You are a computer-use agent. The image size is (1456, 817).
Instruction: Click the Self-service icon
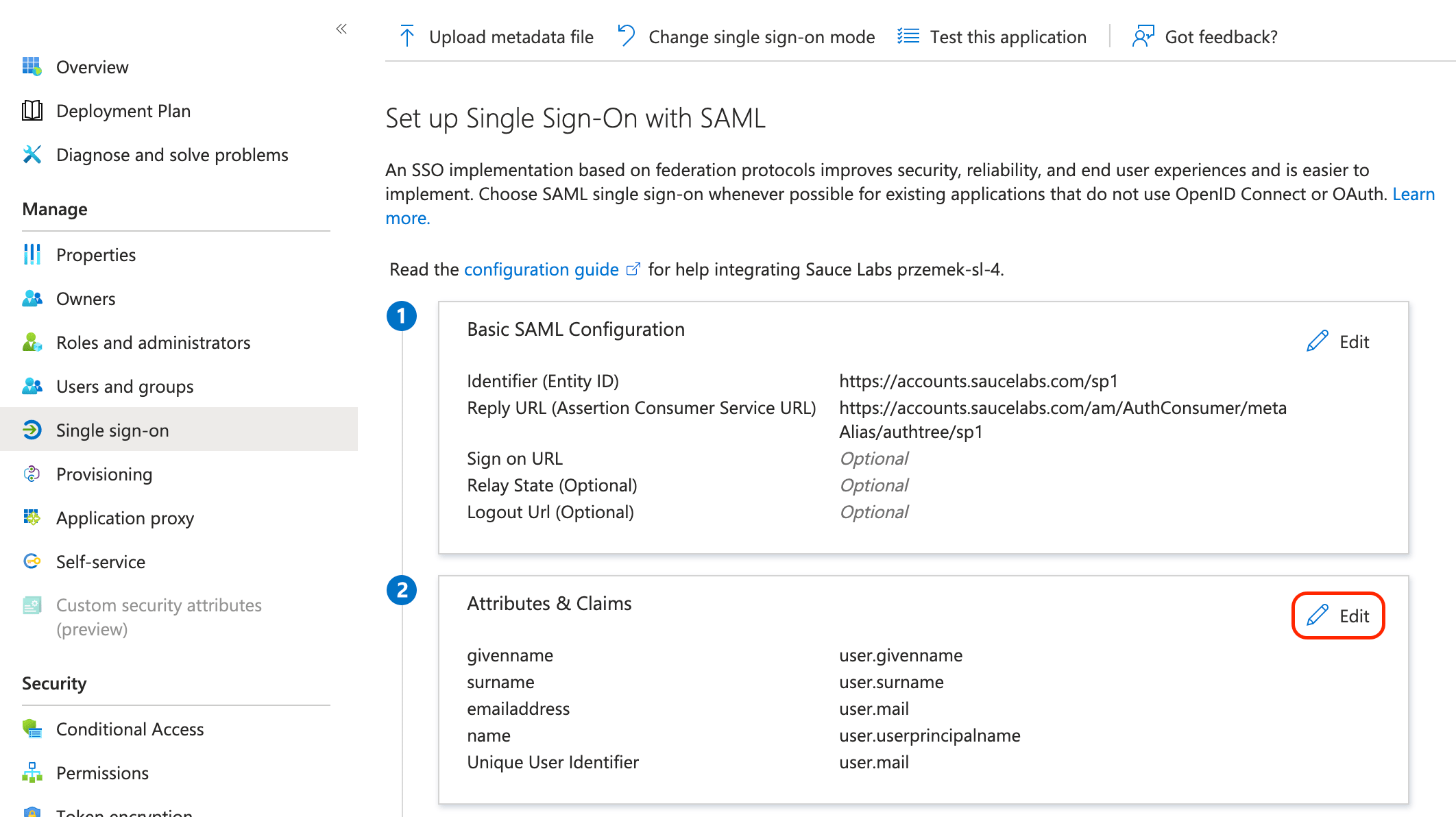[x=32, y=561]
